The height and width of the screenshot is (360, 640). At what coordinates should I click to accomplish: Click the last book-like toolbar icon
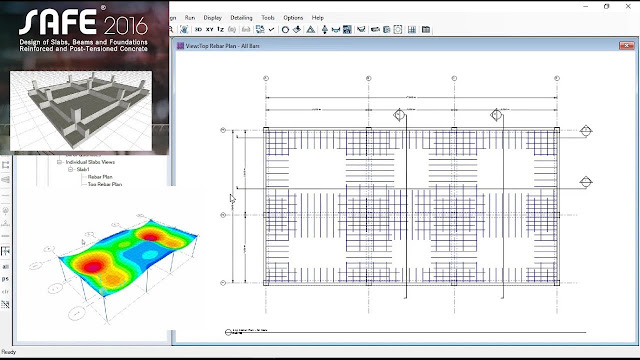[426, 29]
